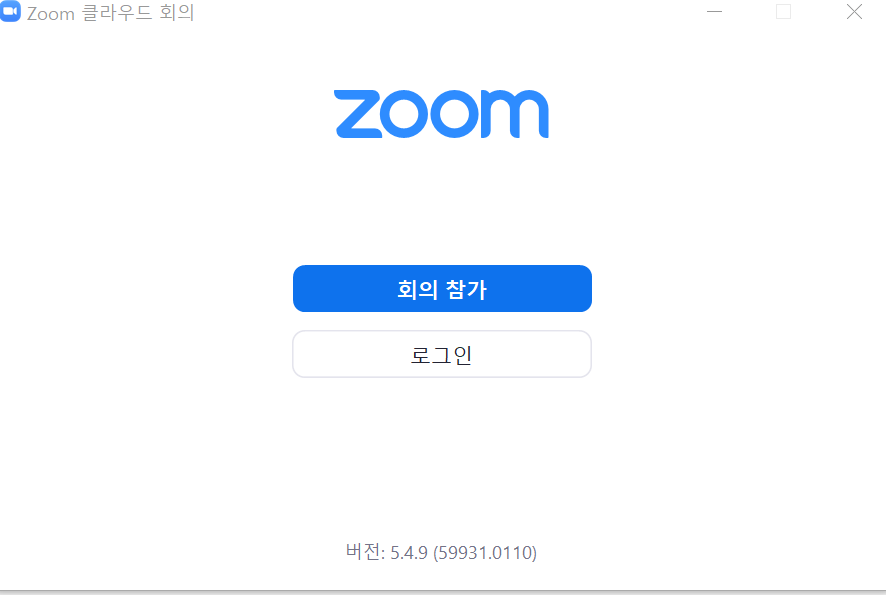Click the word 버전 in the footer
Screen dimensions: 886x595
click(x=364, y=551)
